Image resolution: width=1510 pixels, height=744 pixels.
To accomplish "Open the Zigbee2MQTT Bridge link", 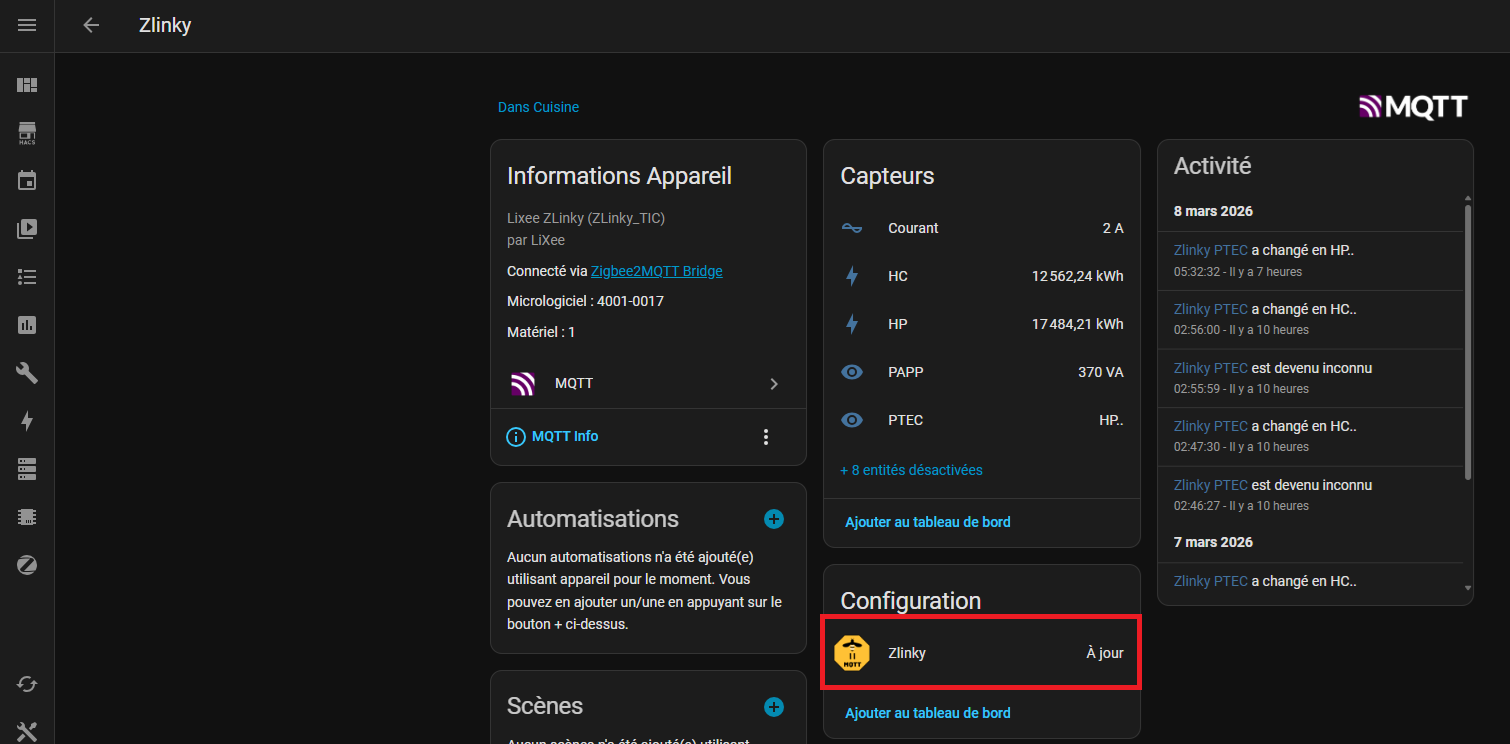I will [656, 271].
